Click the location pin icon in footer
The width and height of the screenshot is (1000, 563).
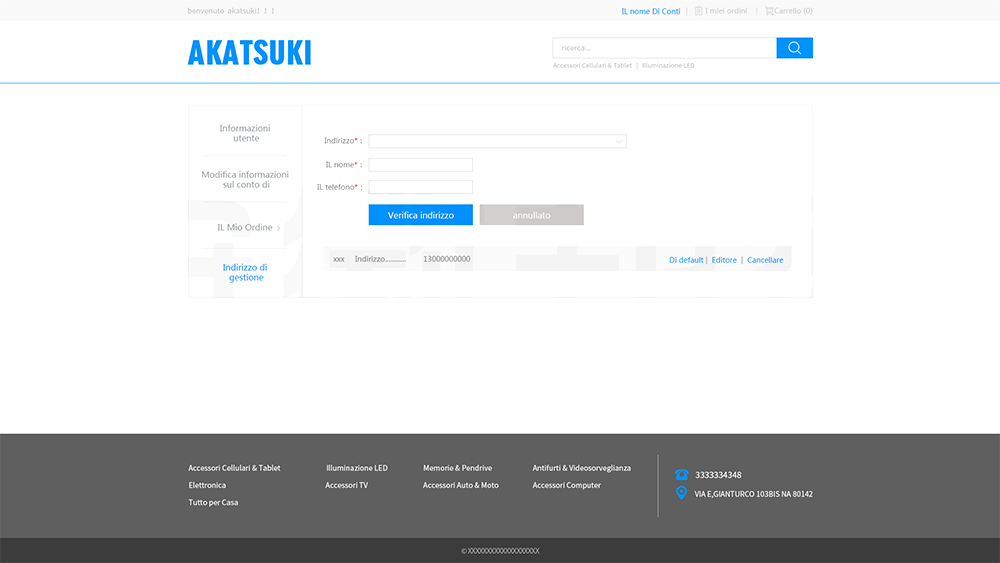pyautogui.click(x=681, y=493)
